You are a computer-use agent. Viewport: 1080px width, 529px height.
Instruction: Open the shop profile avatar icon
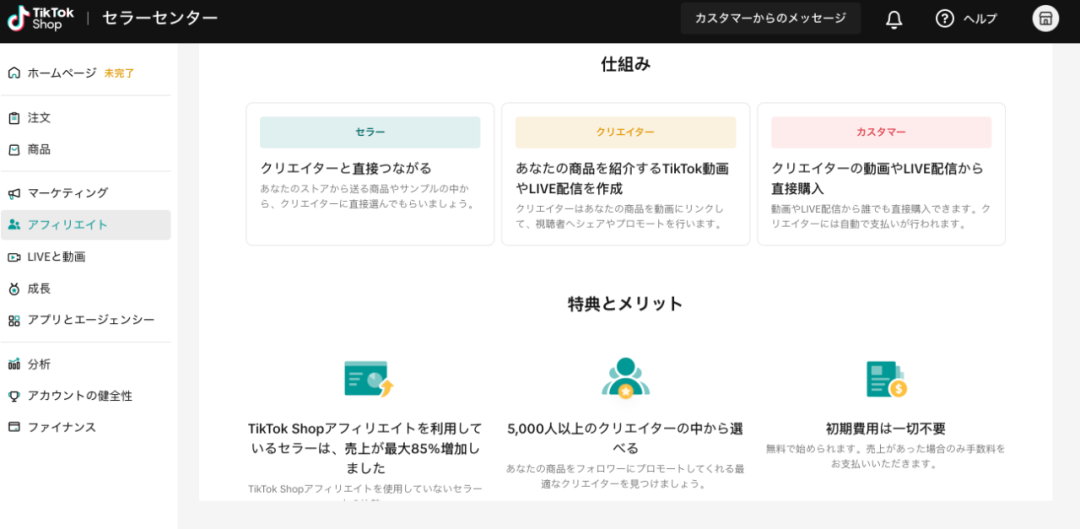point(1045,18)
